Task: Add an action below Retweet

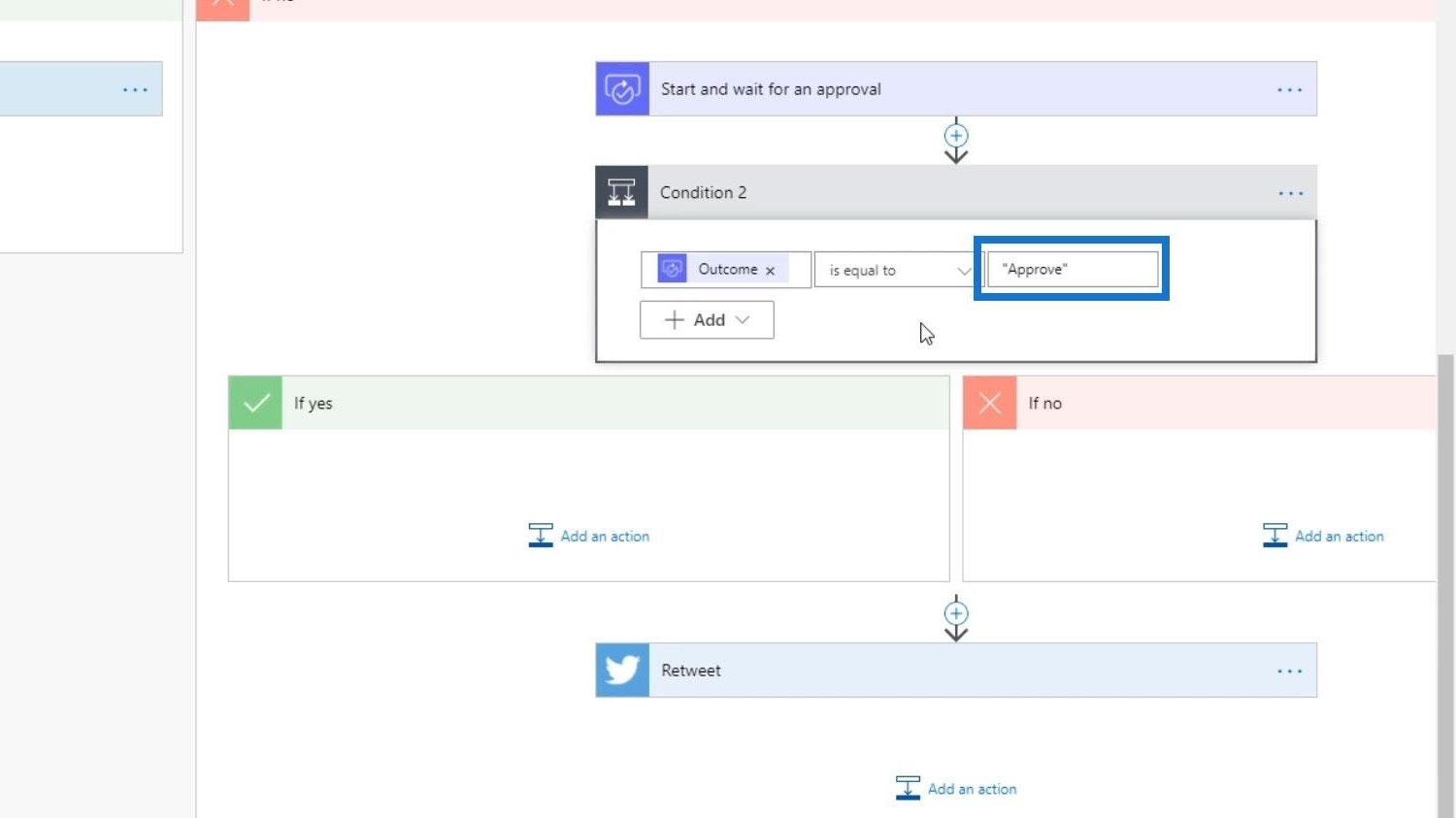Action: pyautogui.click(x=956, y=788)
